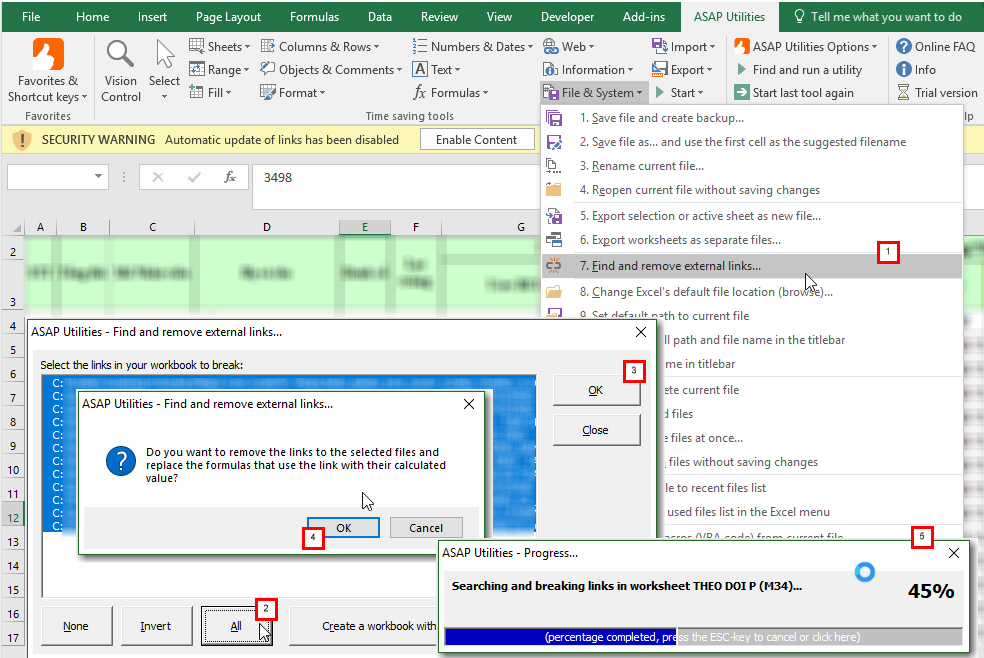Image resolution: width=984 pixels, height=658 pixels.
Task: Choose Save file and create backup
Action: pyautogui.click(x=752, y=118)
